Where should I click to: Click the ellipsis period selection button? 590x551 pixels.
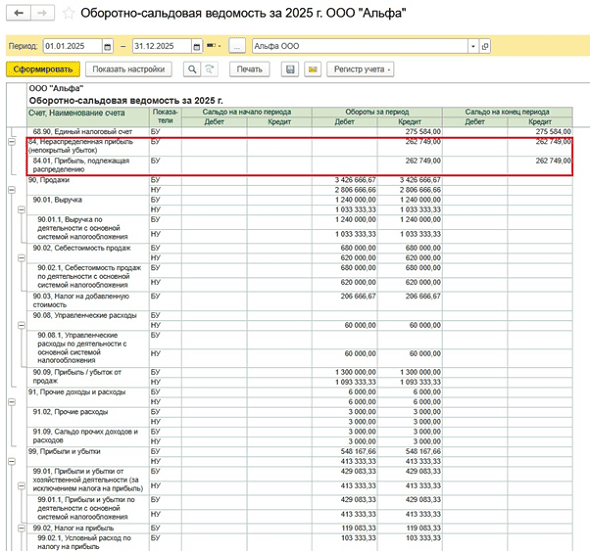click(237, 46)
